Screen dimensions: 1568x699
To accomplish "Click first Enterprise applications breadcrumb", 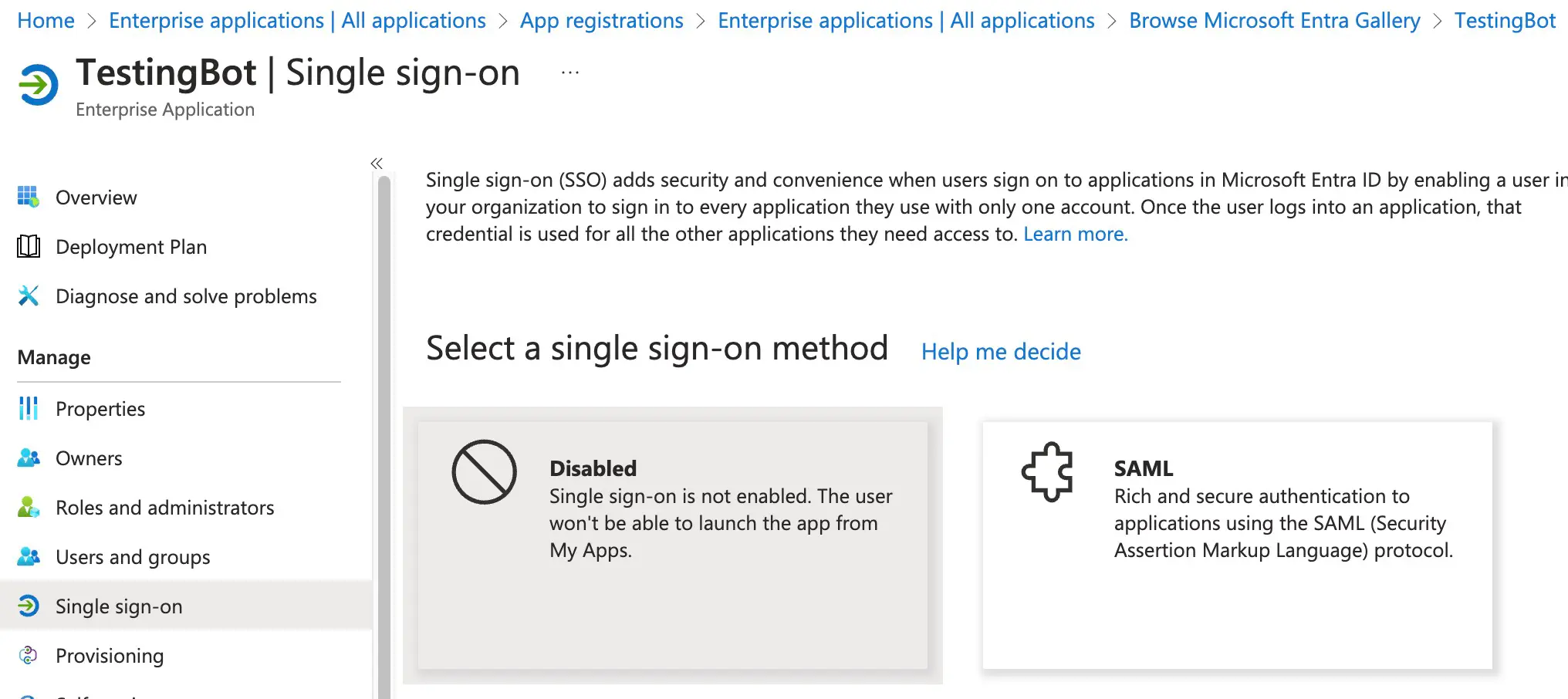I will coord(297,21).
